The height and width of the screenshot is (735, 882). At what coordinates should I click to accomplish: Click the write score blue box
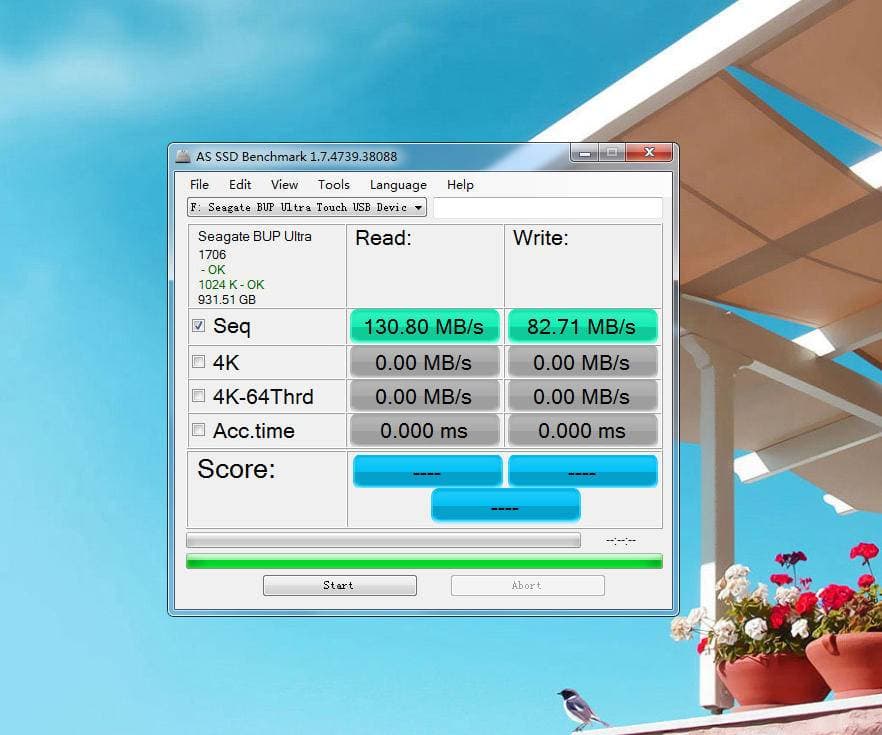point(583,471)
